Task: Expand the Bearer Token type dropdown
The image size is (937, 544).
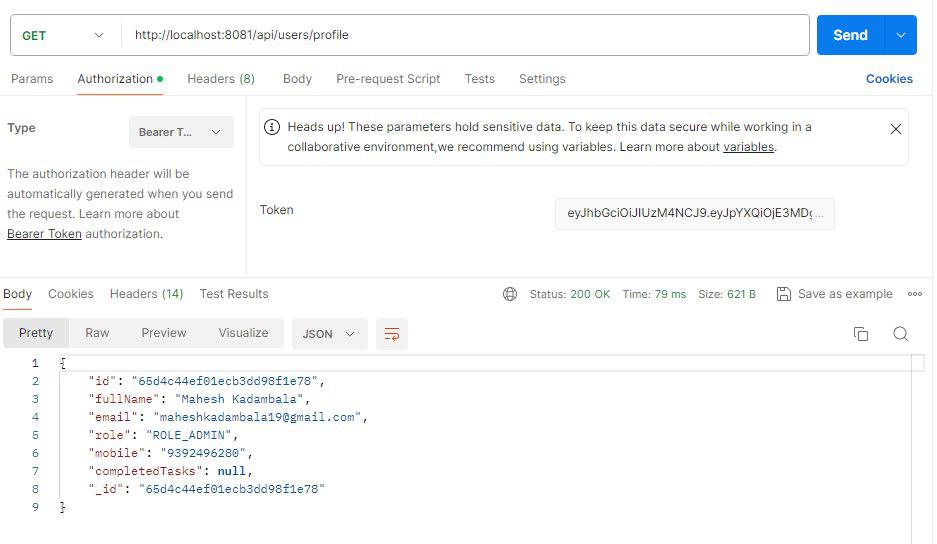Action: [x=181, y=132]
